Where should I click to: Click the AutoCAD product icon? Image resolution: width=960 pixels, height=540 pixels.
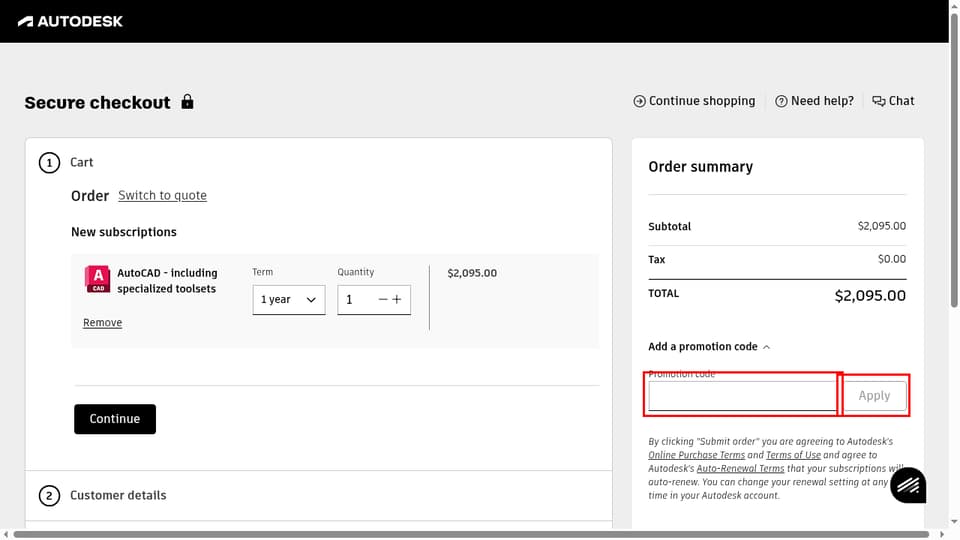[x=97, y=279]
